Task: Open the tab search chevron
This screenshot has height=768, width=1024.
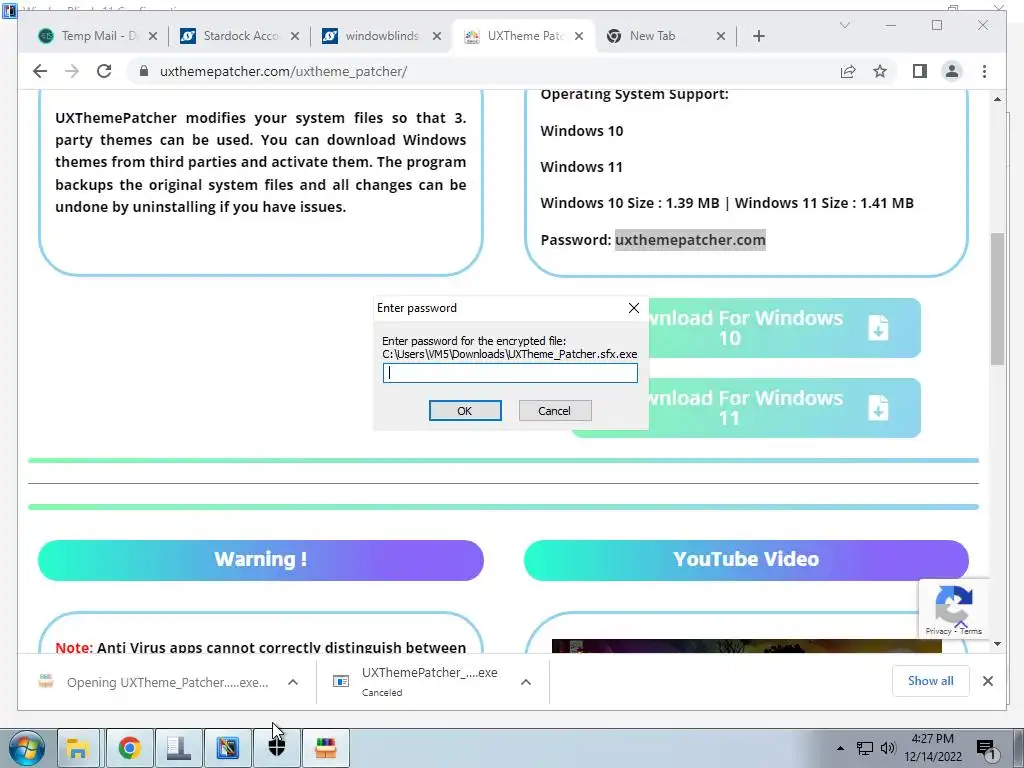Action: (x=844, y=25)
